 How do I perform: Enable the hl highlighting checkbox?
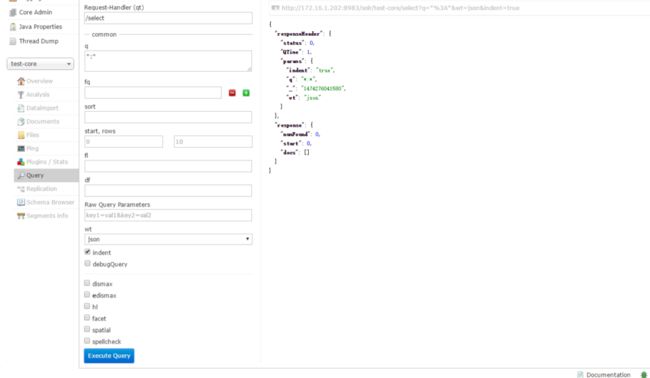(87, 306)
